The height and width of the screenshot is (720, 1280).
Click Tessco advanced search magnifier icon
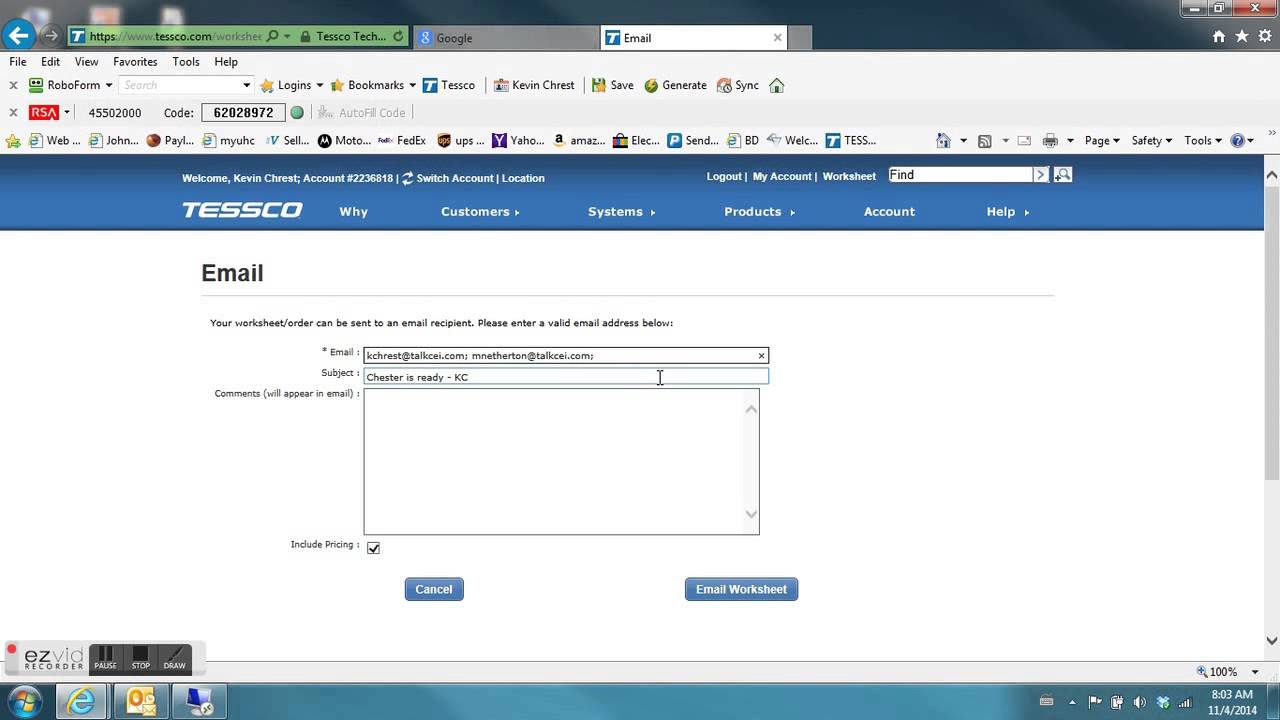click(x=1063, y=175)
